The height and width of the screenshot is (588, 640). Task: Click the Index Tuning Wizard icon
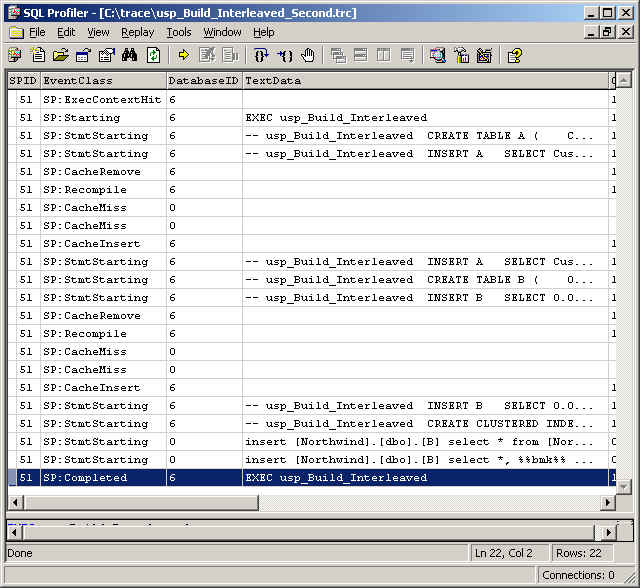tap(461, 55)
